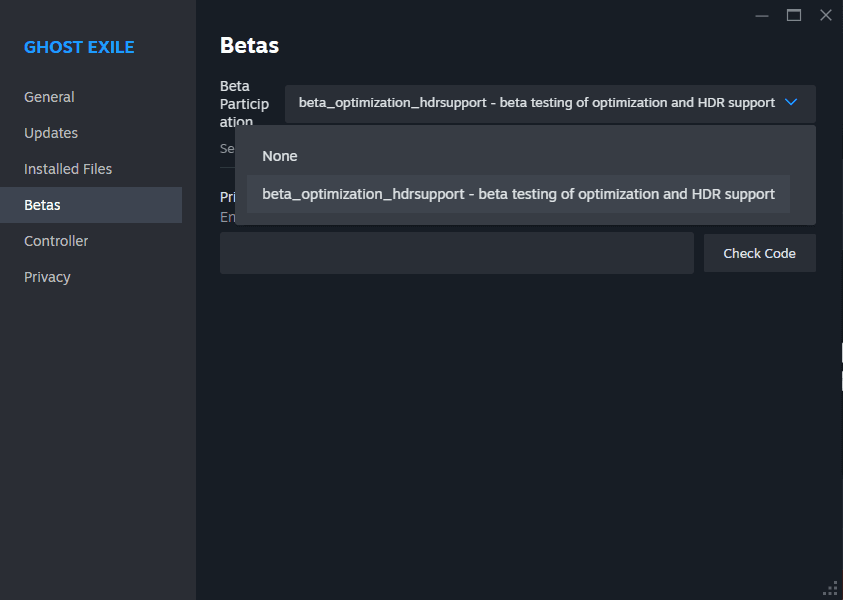
Task: Close the properties window
Action: click(x=826, y=16)
